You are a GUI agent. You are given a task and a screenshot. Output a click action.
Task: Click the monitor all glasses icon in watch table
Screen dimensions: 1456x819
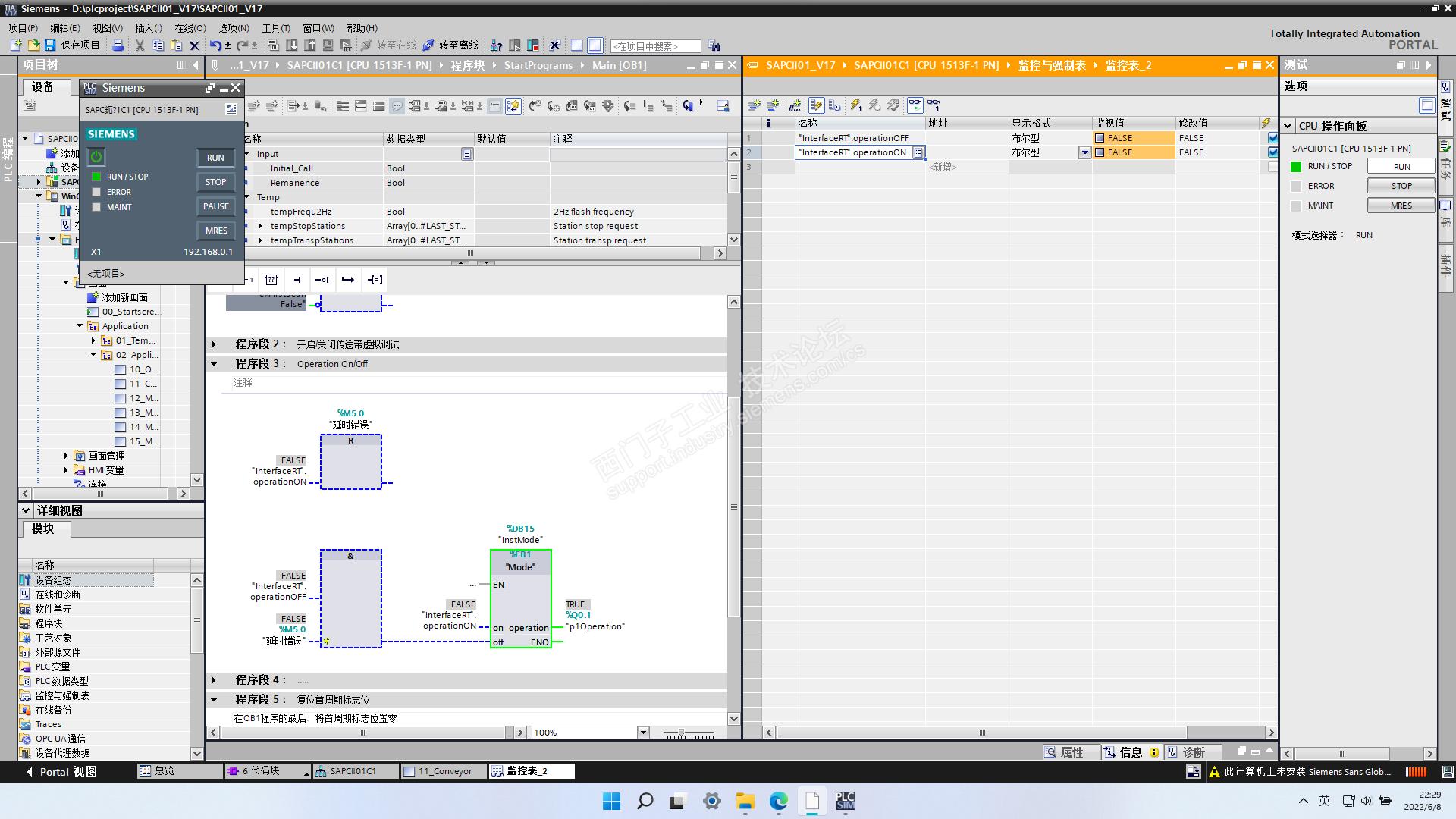coord(916,105)
